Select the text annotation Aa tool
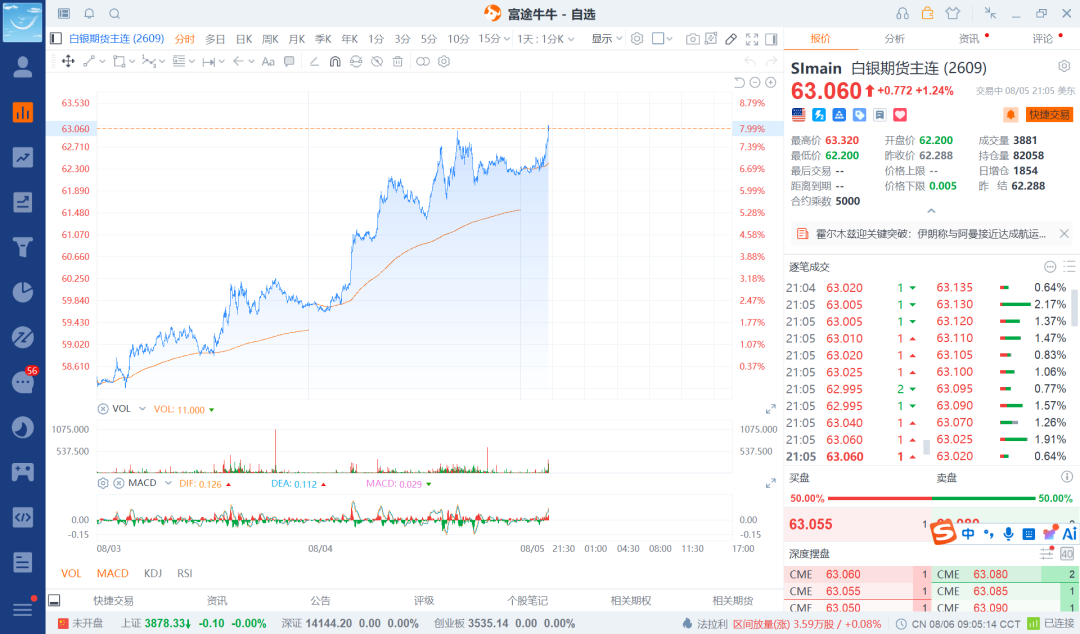The image size is (1080, 634). [268, 61]
